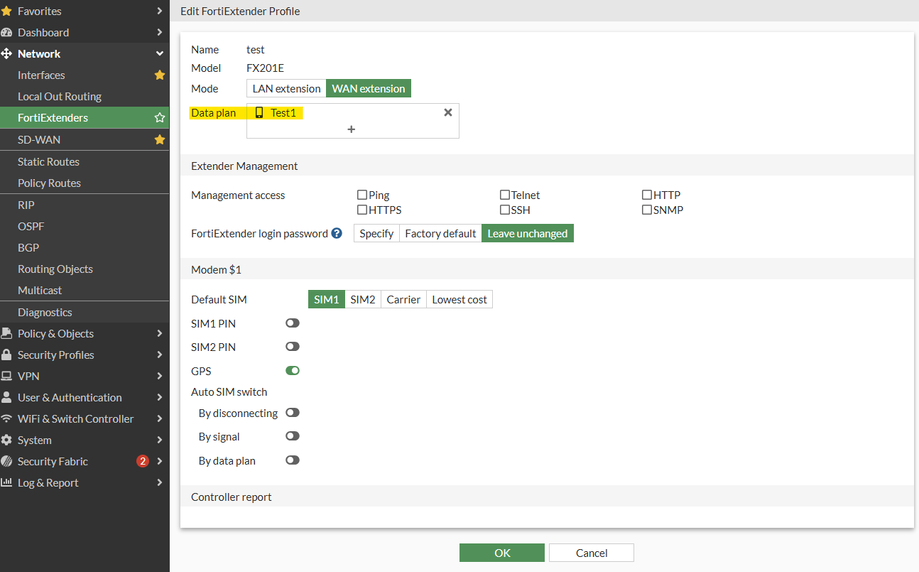Set Default SIM to Lowest cost
The height and width of the screenshot is (572, 919).
pyautogui.click(x=460, y=299)
